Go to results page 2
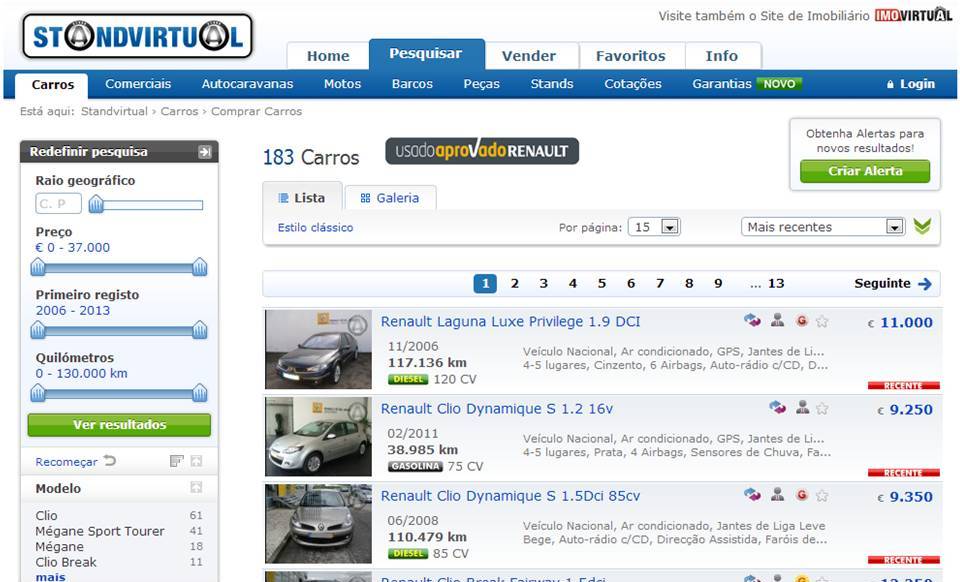This screenshot has width=960, height=582. 514,283
